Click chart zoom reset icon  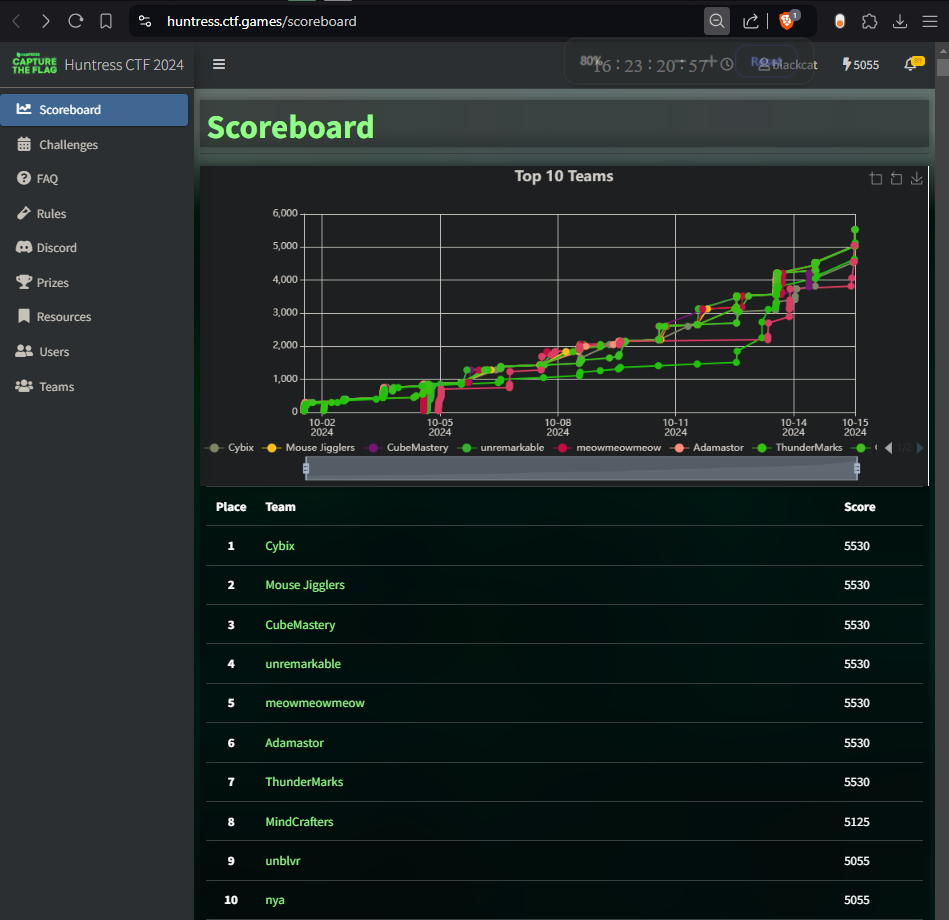896,179
